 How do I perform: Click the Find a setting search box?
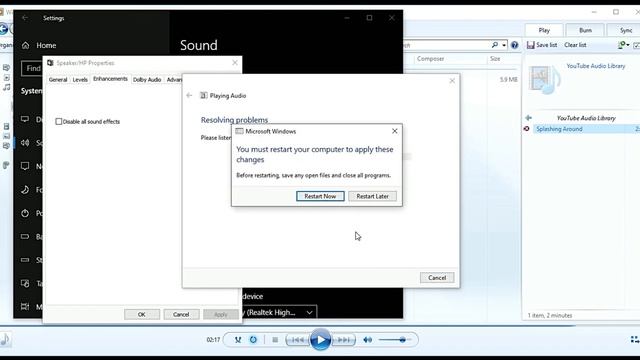[32, 69]
